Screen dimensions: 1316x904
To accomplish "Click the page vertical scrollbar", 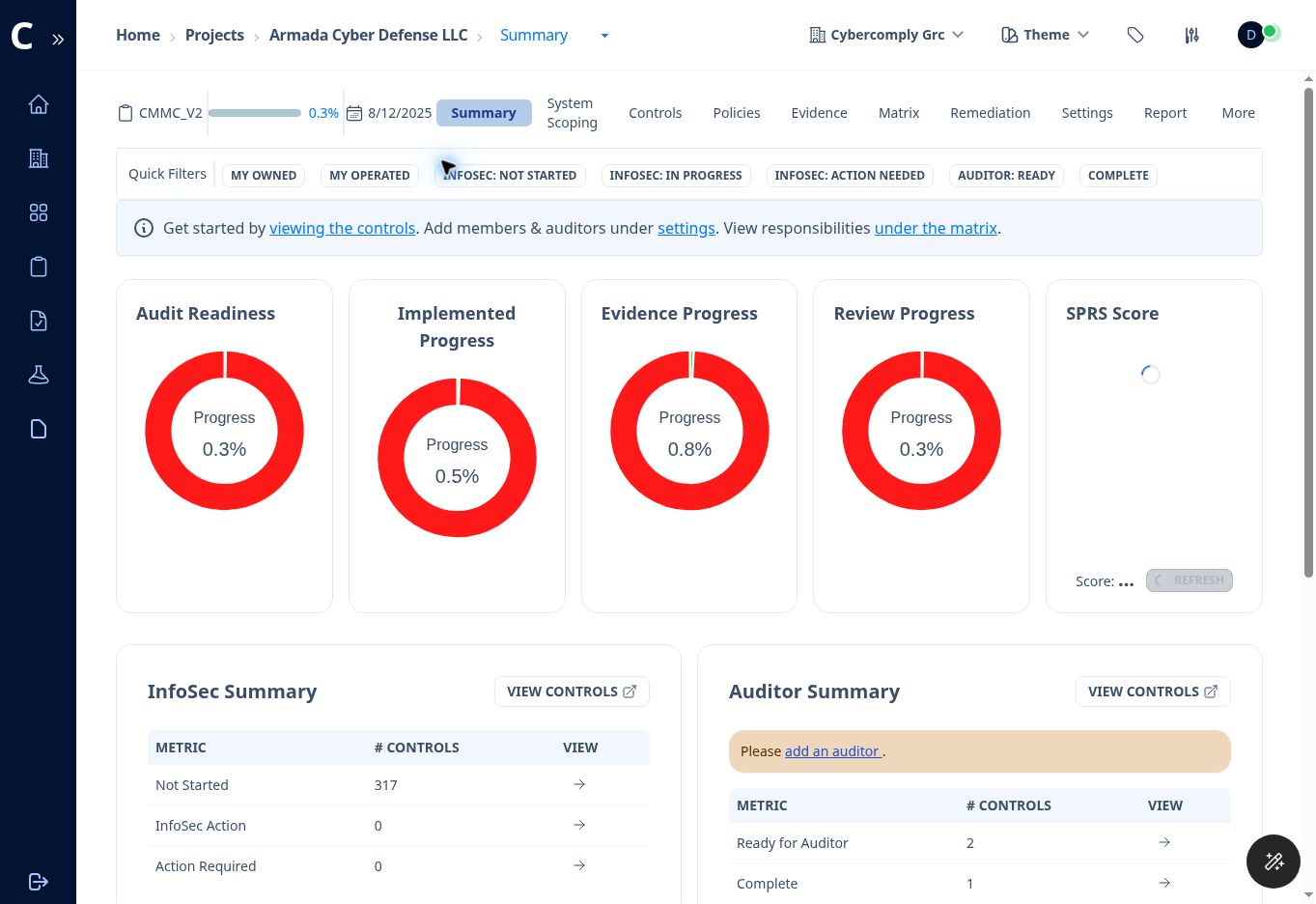I will click(x=1309, y=333).
